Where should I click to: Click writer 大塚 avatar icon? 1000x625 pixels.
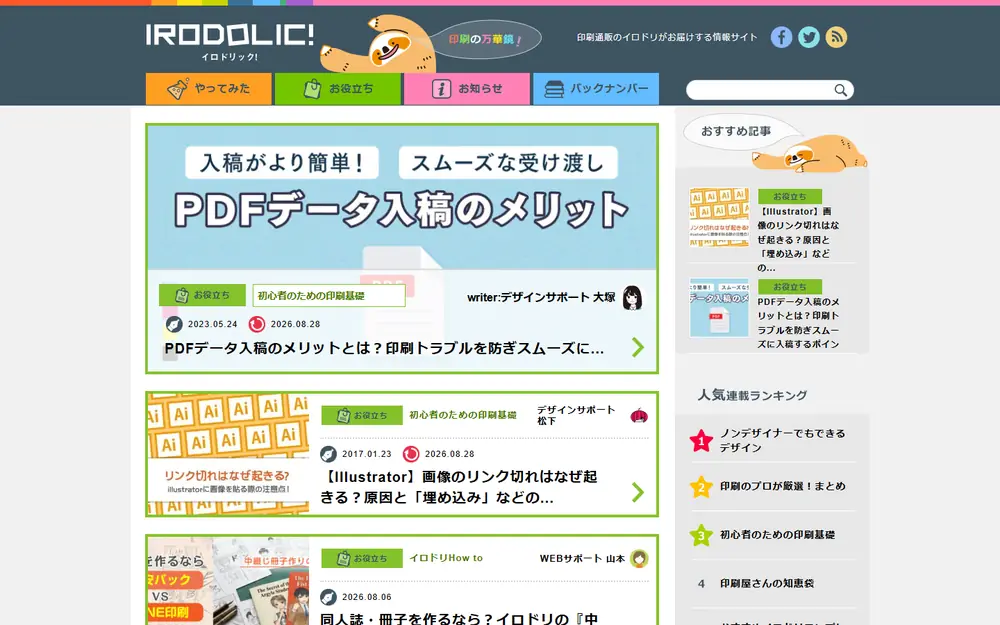(632, 298)
